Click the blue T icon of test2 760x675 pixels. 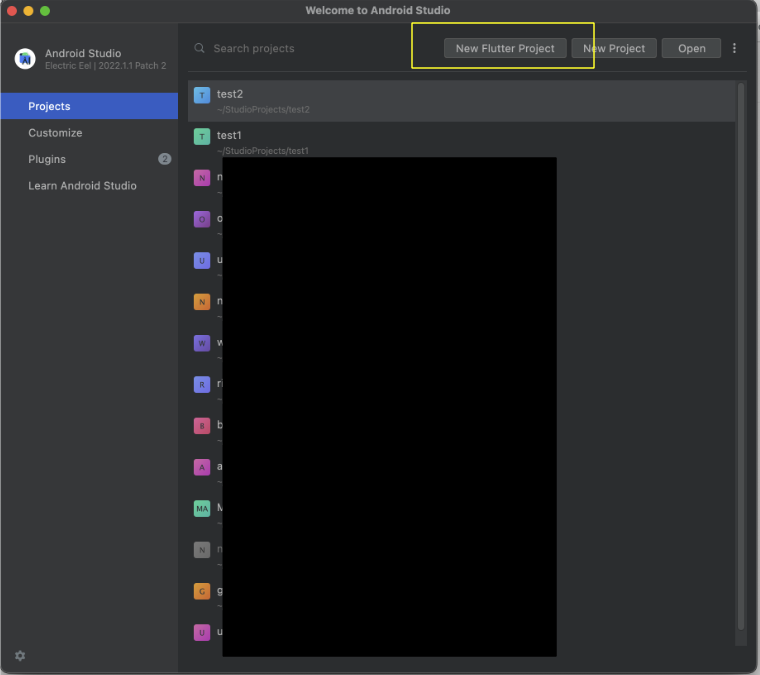(202, 95)
